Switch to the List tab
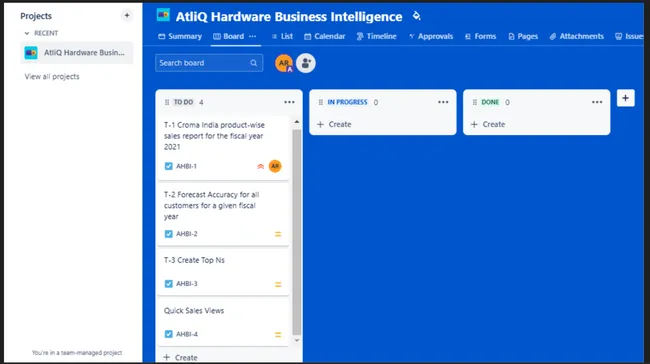The width and height of the screenshot is (650, 364). (282, 36)
